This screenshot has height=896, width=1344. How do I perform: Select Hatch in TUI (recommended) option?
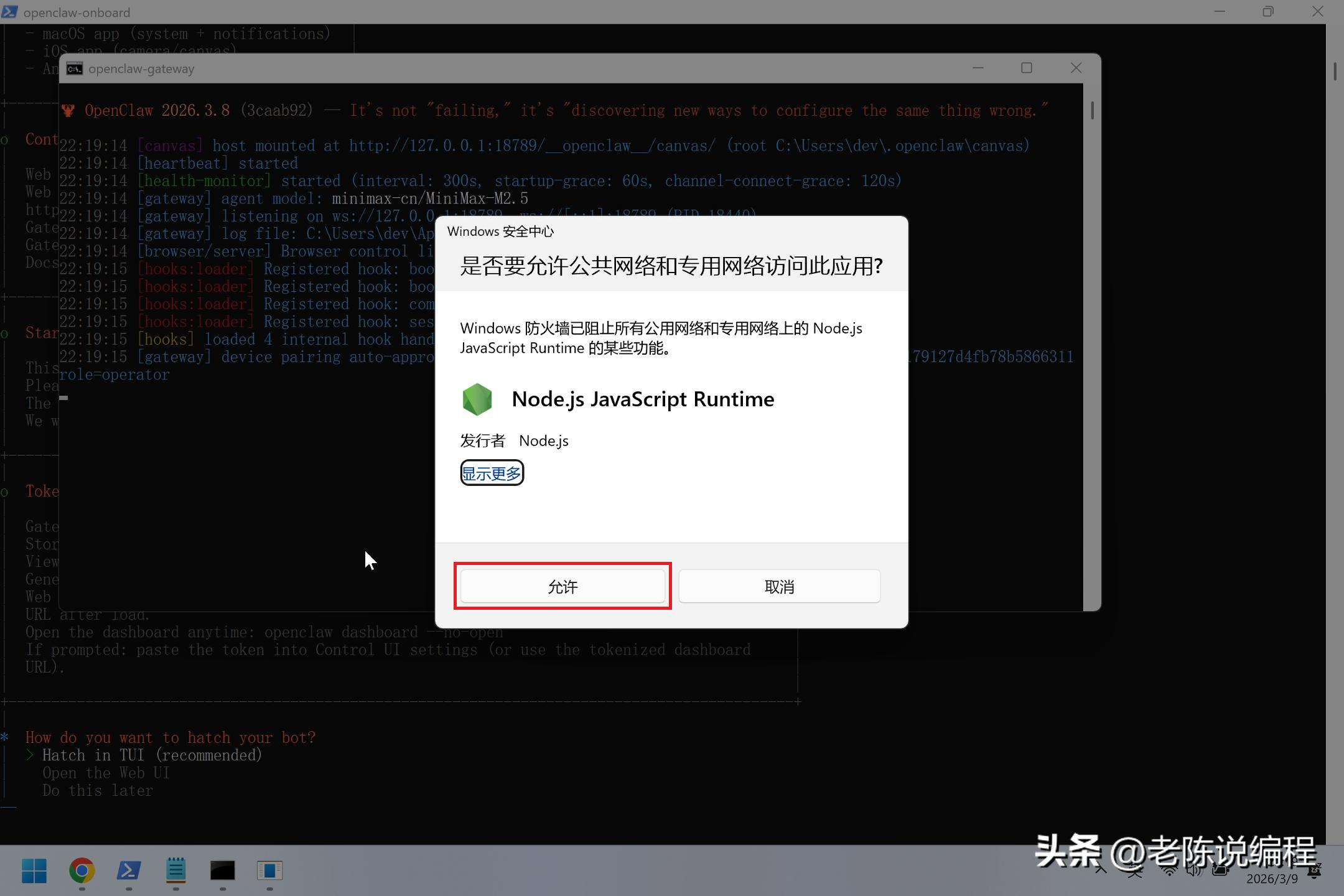[x=152, y=755]
